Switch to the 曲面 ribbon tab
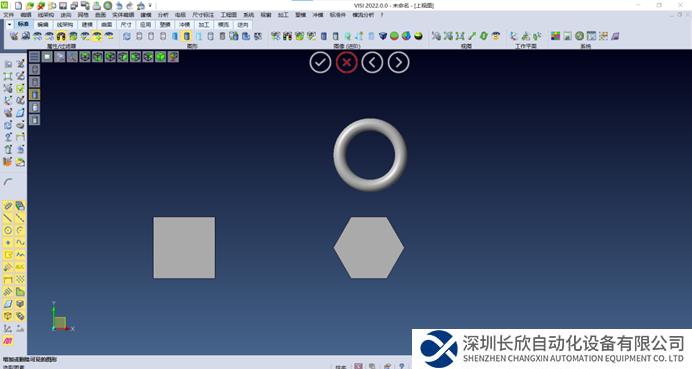Screen dimensions: 692x369 coord(107,24)
